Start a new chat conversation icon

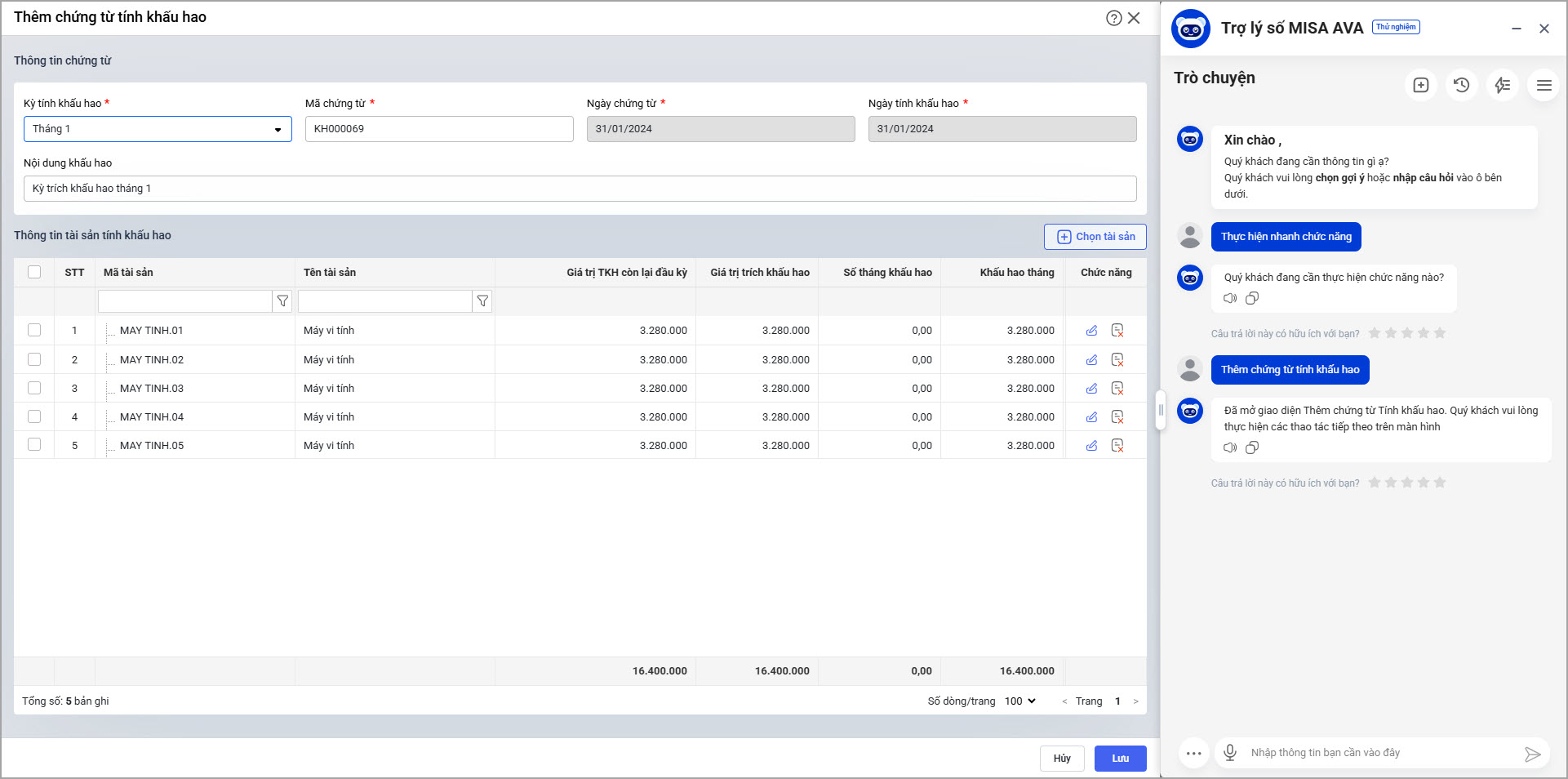pos(1420,85)
